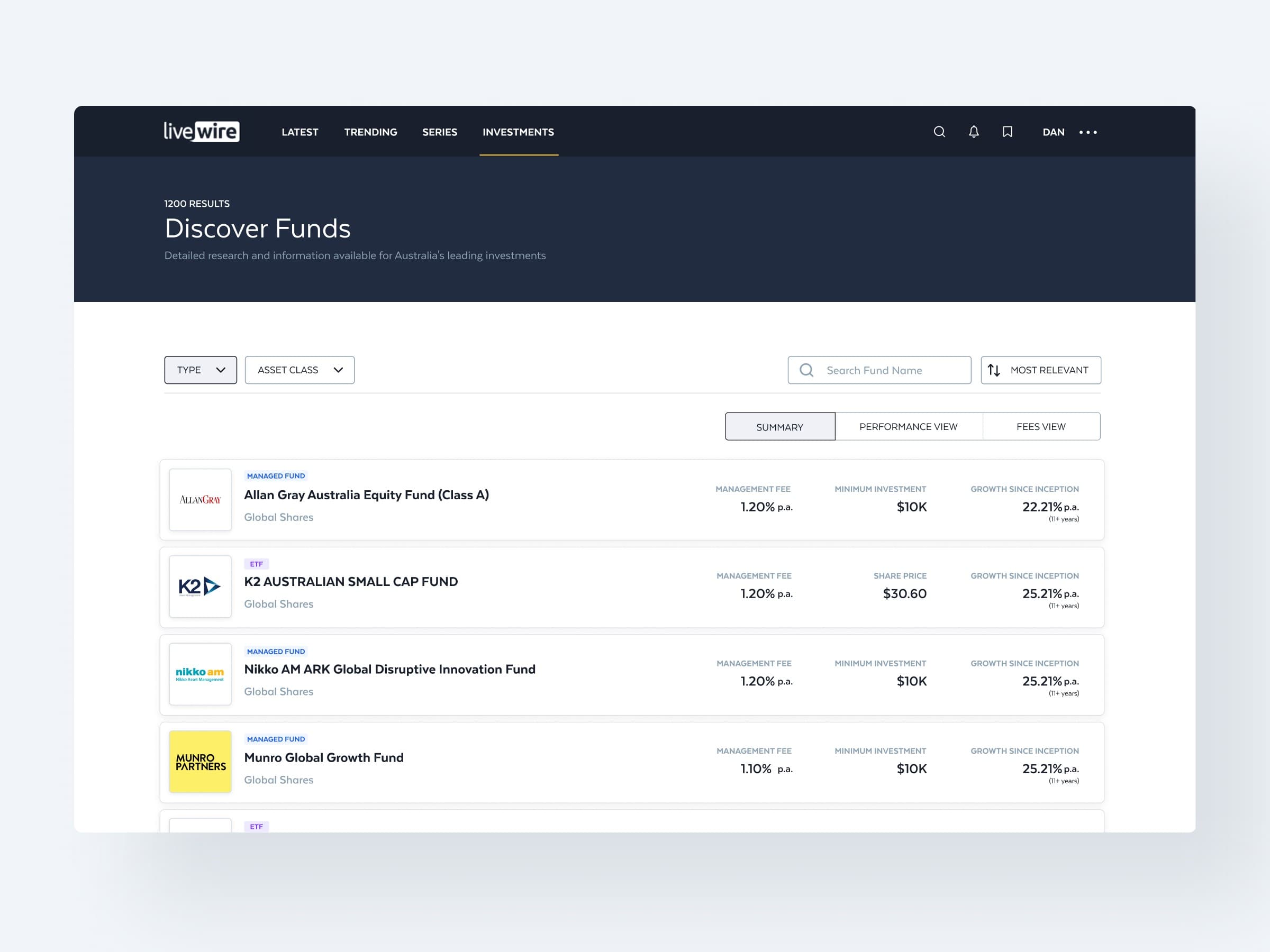1270x952 pixels.
Task: Open Nikko AM ARK Global Disruptive Innovation Fund
Action: [x=390, y=669]
